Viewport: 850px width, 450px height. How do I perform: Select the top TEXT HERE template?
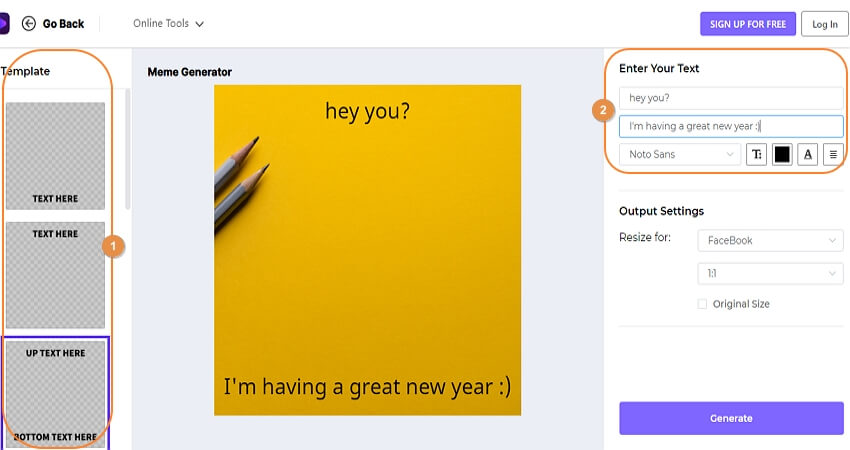55,275
